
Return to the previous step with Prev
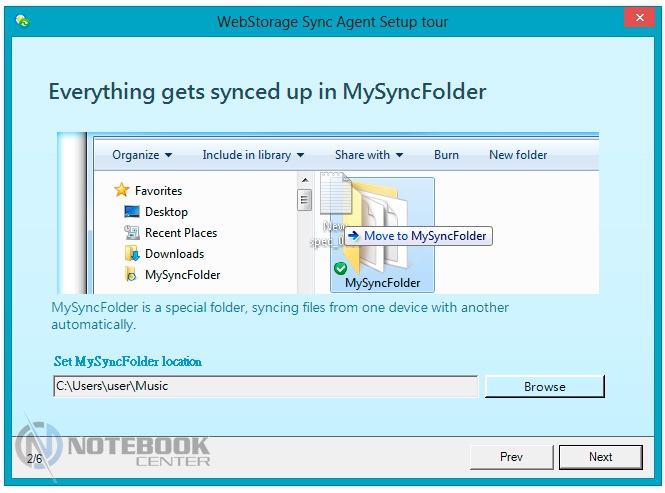[x=511, y=457]
